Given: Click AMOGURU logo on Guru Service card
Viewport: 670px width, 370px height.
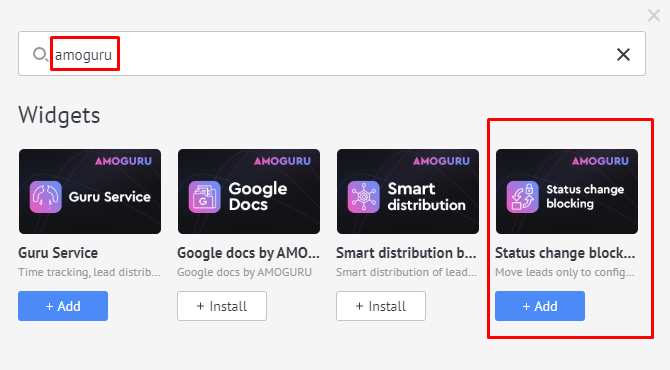Looking at the screenshot, I should click(123, 161).
